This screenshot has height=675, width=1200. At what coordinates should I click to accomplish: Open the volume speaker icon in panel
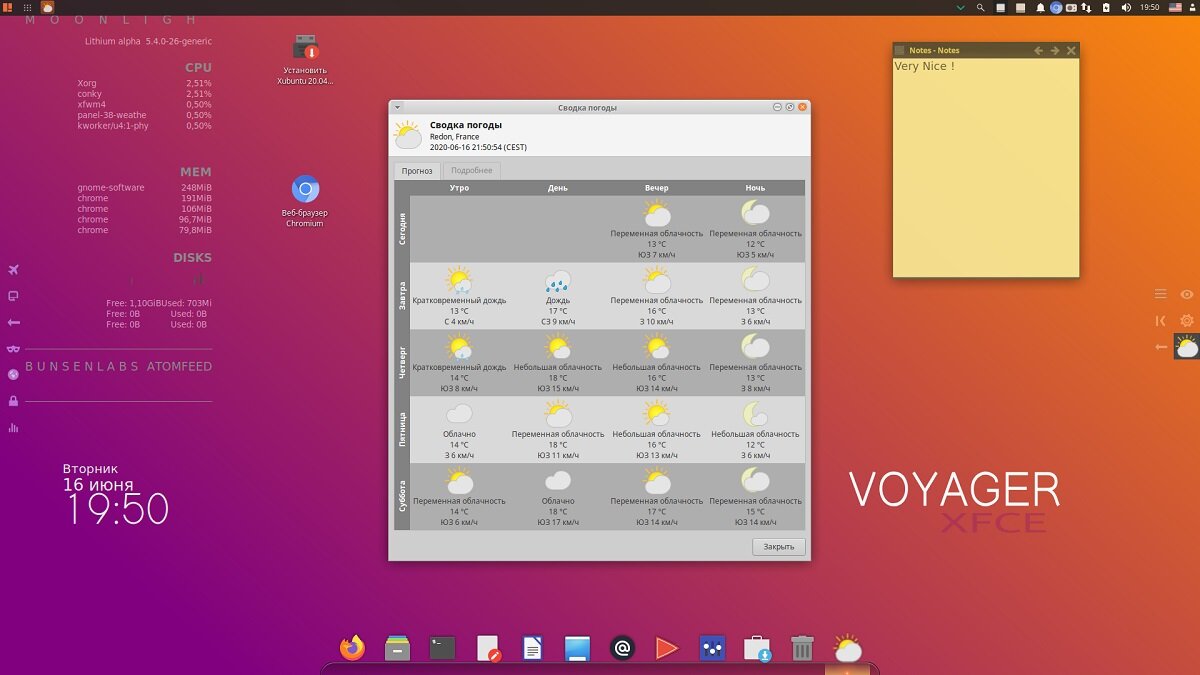pos(1126,7)
